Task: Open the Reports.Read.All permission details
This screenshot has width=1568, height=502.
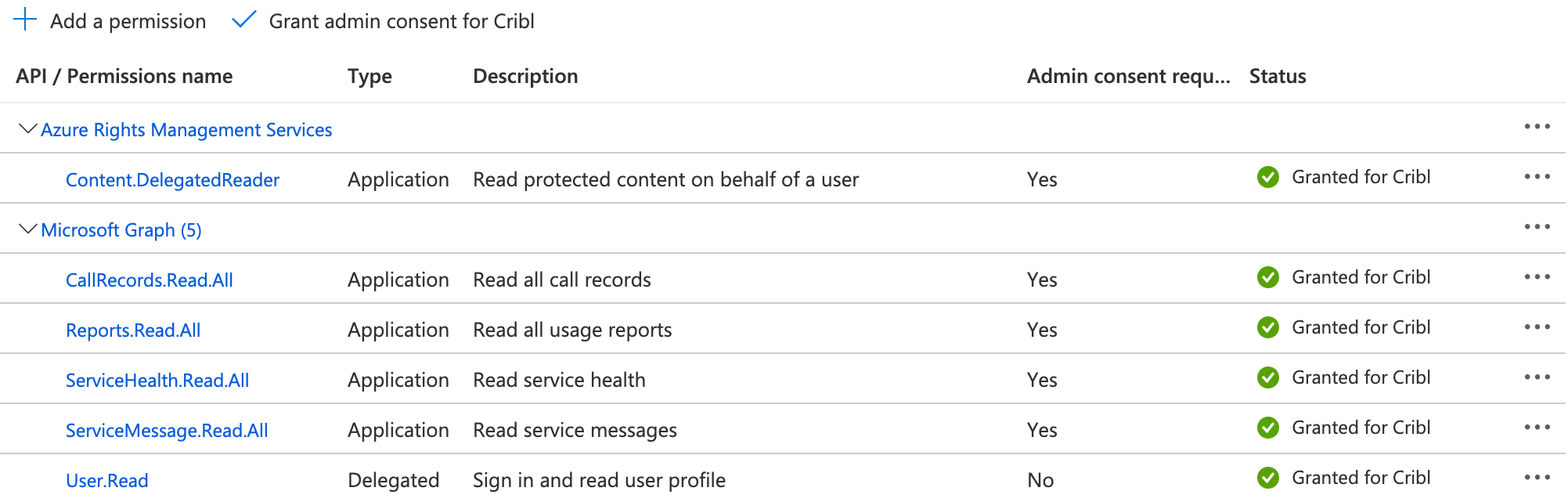Action: [133, 329]
